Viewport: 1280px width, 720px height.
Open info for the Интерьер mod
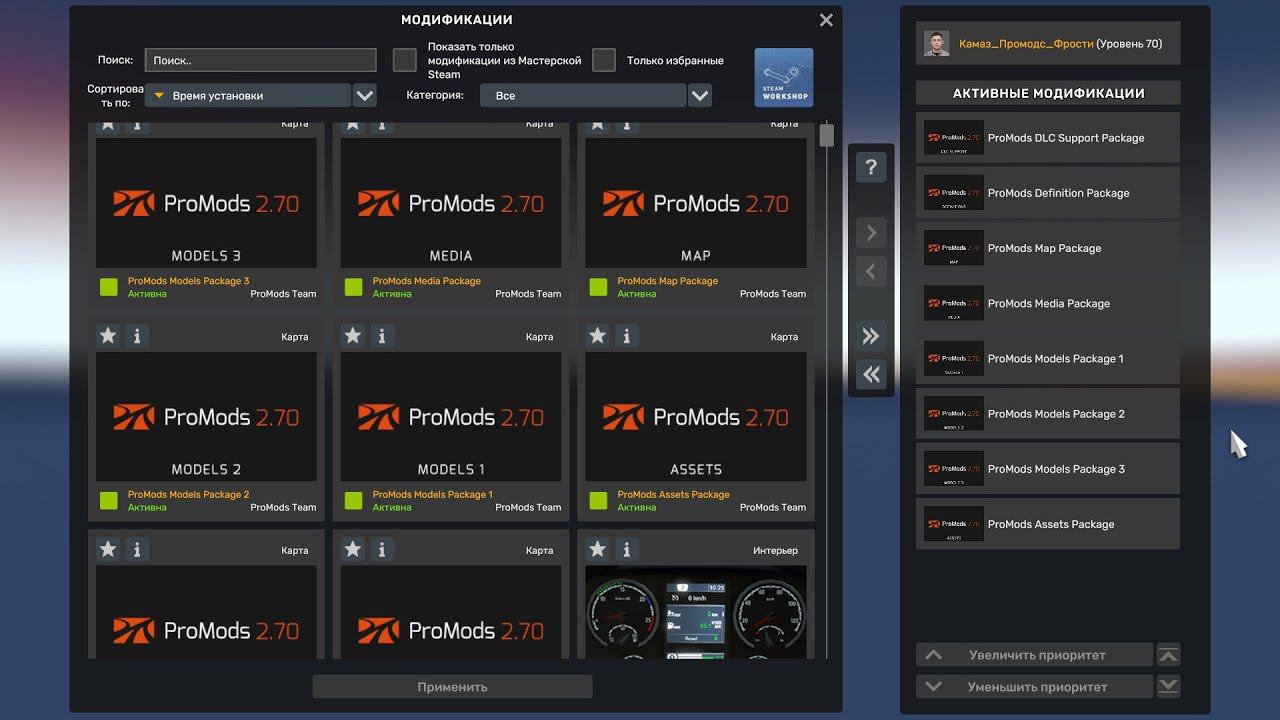click(x=627, y=549)
